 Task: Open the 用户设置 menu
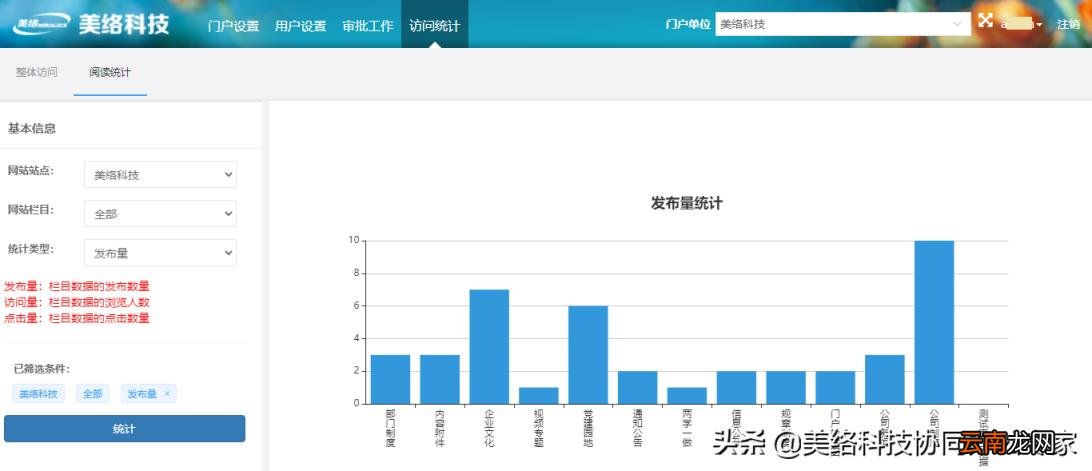pos(300,26)
